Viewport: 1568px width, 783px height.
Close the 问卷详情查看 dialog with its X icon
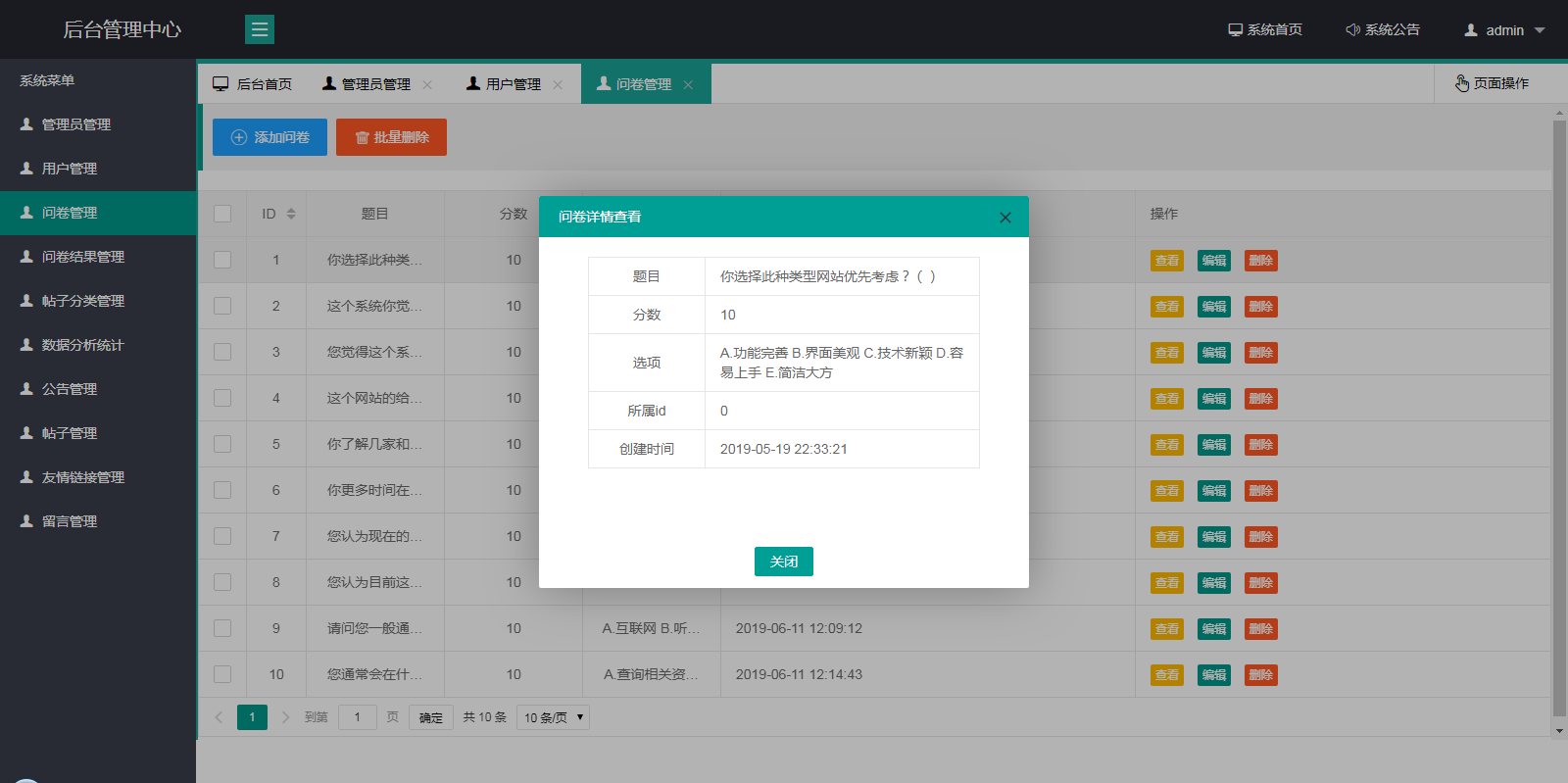[1004, 218]
